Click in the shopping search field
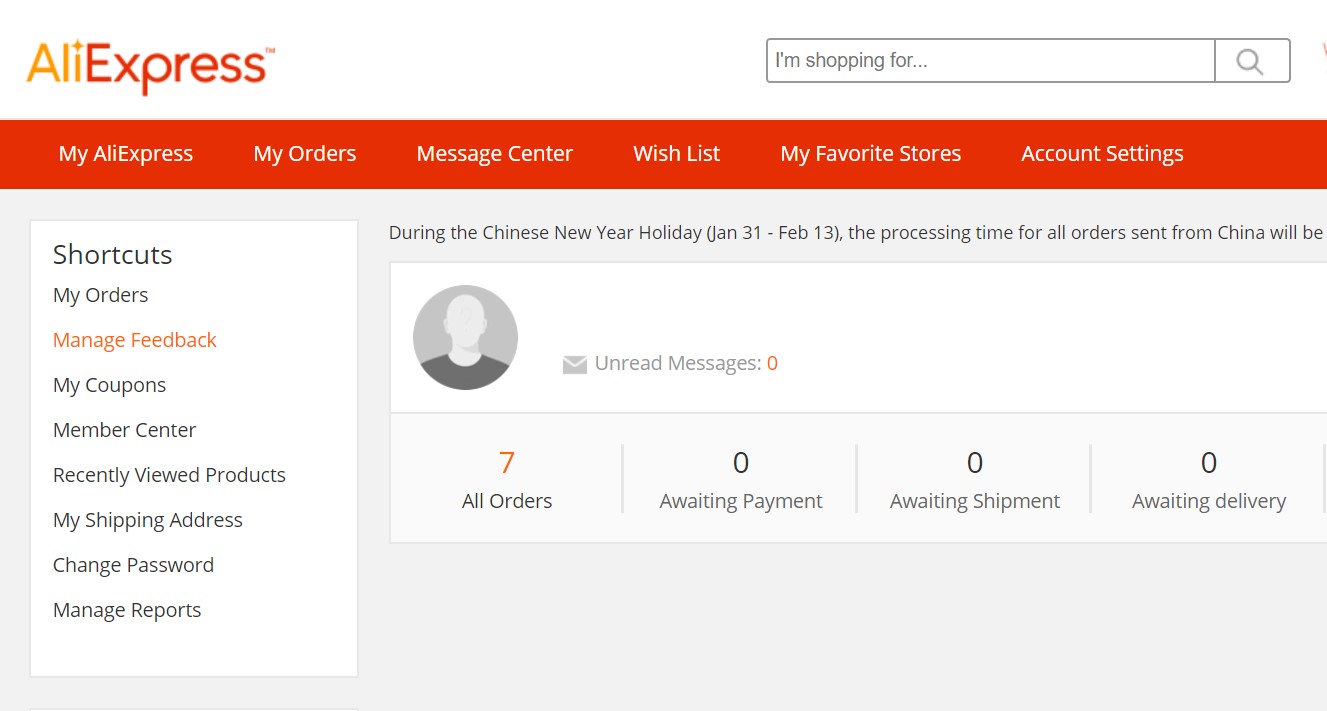Image resolution: width=1327 pixels, height=711 pixels. point(991,61)
